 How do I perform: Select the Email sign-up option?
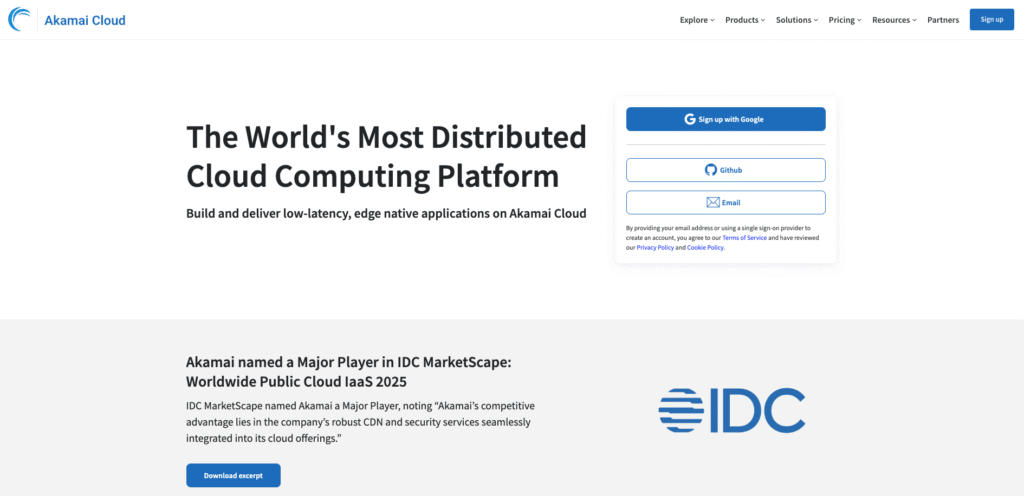(726, 202)
